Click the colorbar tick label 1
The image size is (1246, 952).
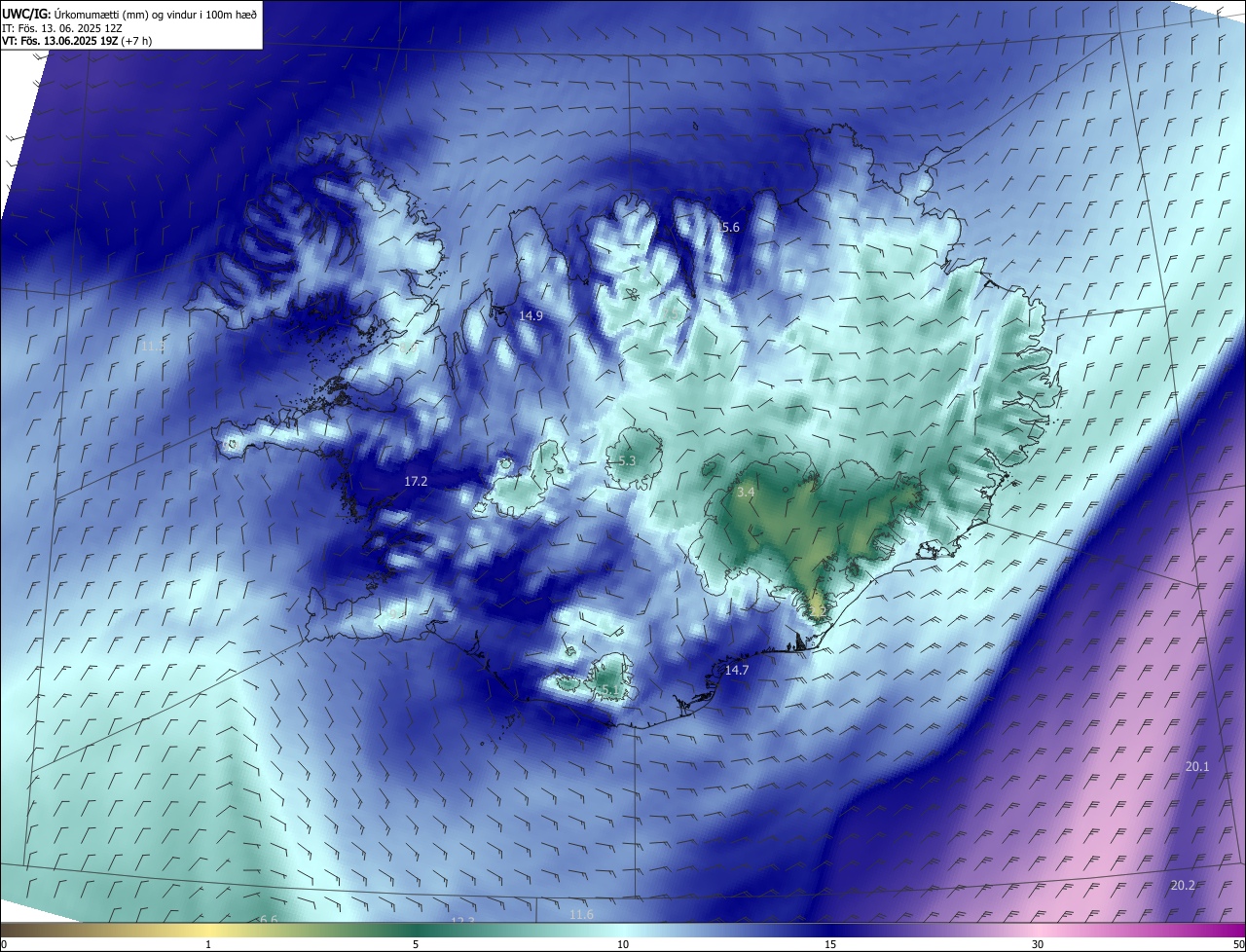coord(208,944)
